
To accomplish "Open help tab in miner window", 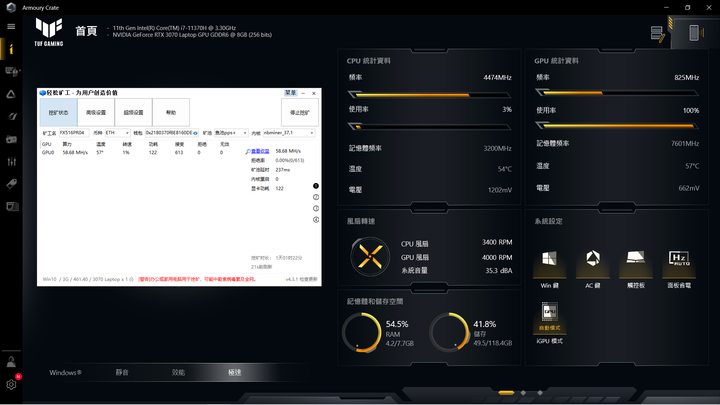I will coord(171,112).
